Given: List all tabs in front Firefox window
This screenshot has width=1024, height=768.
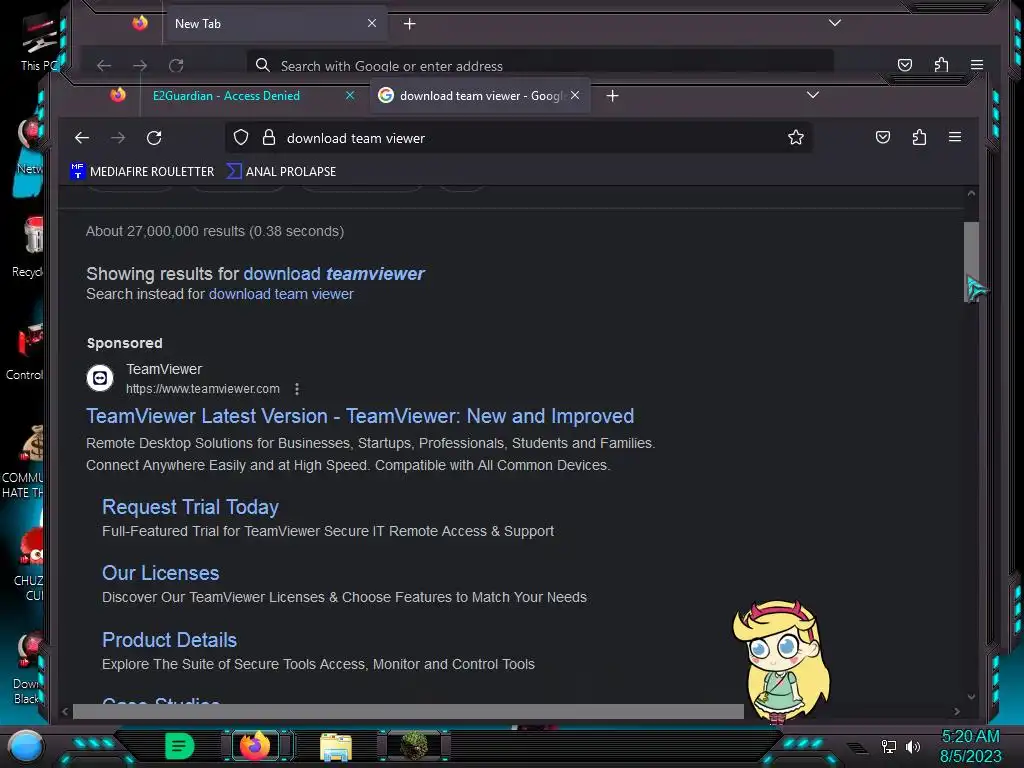Looking at the screenshot, I should click(812, 95).
